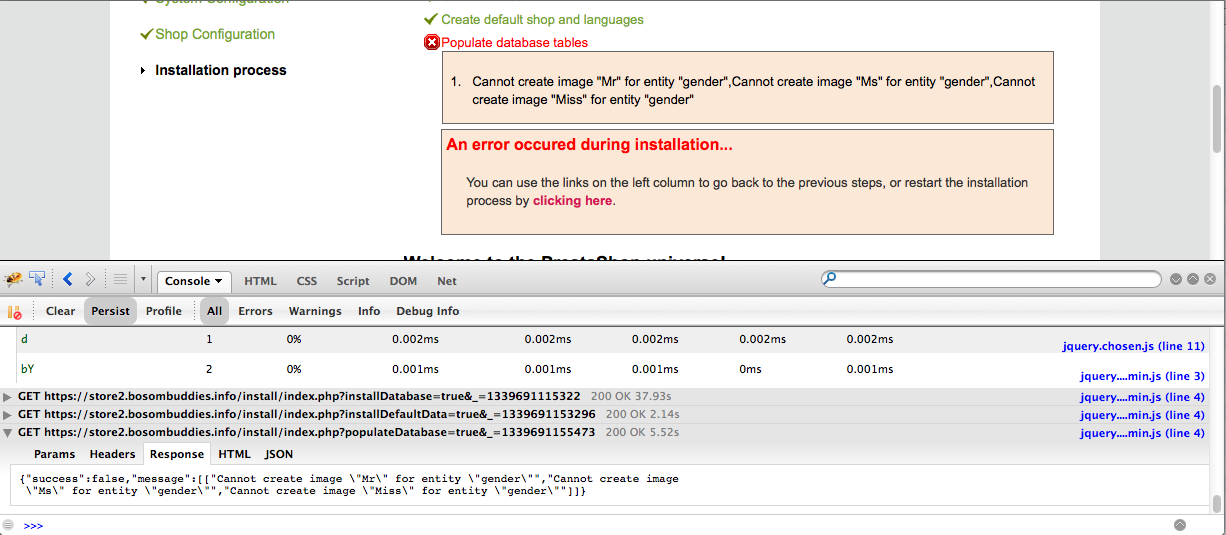Switch to the HTML panel

click(x=260, y=281)
